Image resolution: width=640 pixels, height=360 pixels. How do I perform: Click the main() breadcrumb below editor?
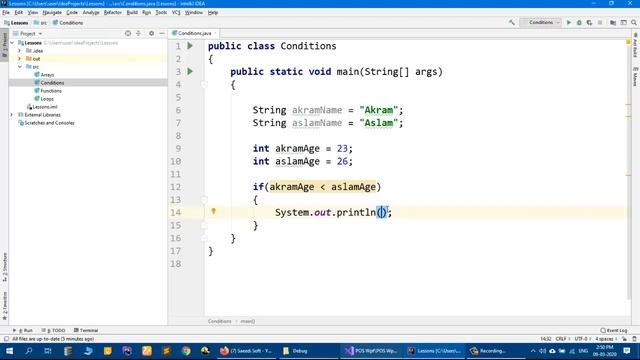[247, 321]
